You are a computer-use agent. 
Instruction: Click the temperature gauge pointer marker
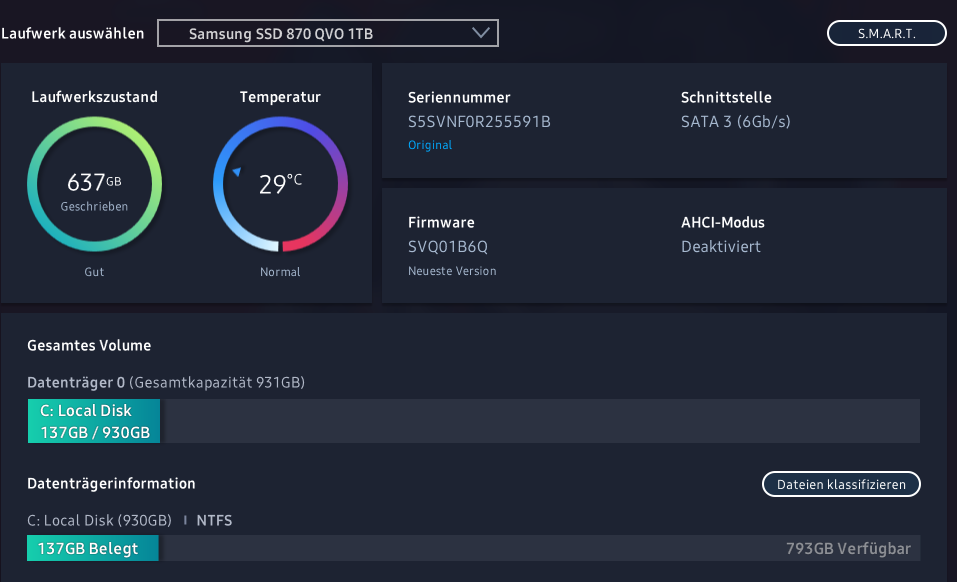click(x=237, y=172)
